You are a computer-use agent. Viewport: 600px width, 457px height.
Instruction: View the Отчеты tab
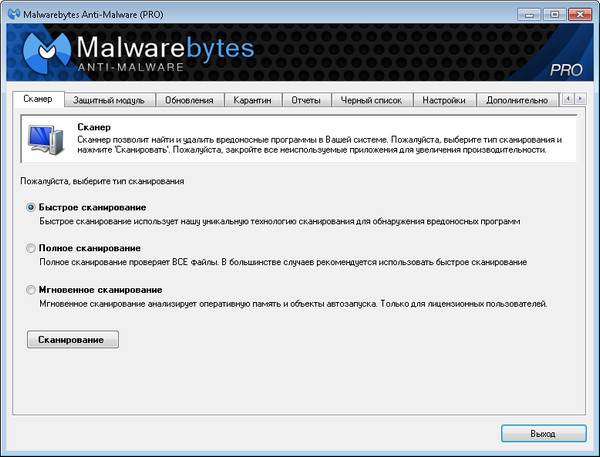click(306, 100)
